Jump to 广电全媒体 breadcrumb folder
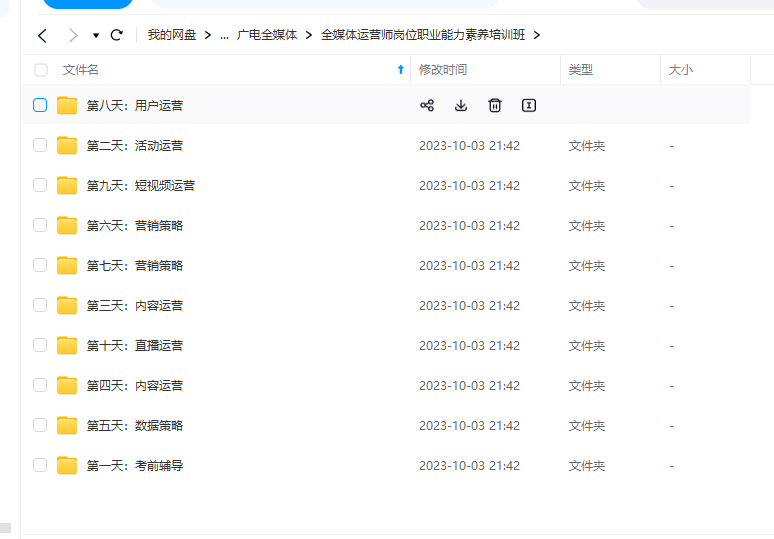This screenshot has height=539, width=774. pos(267,35)
